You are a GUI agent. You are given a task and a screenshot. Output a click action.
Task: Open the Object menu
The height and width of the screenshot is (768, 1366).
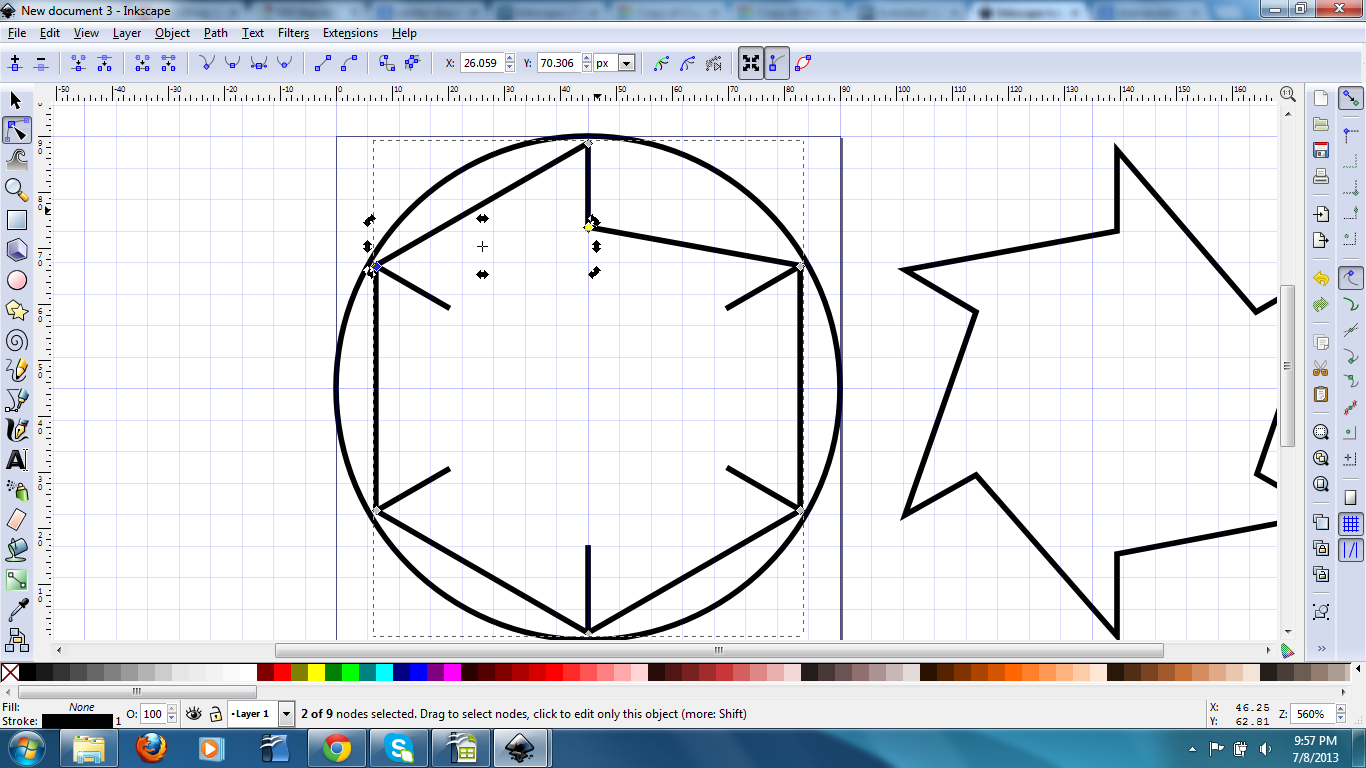(172, 33)
